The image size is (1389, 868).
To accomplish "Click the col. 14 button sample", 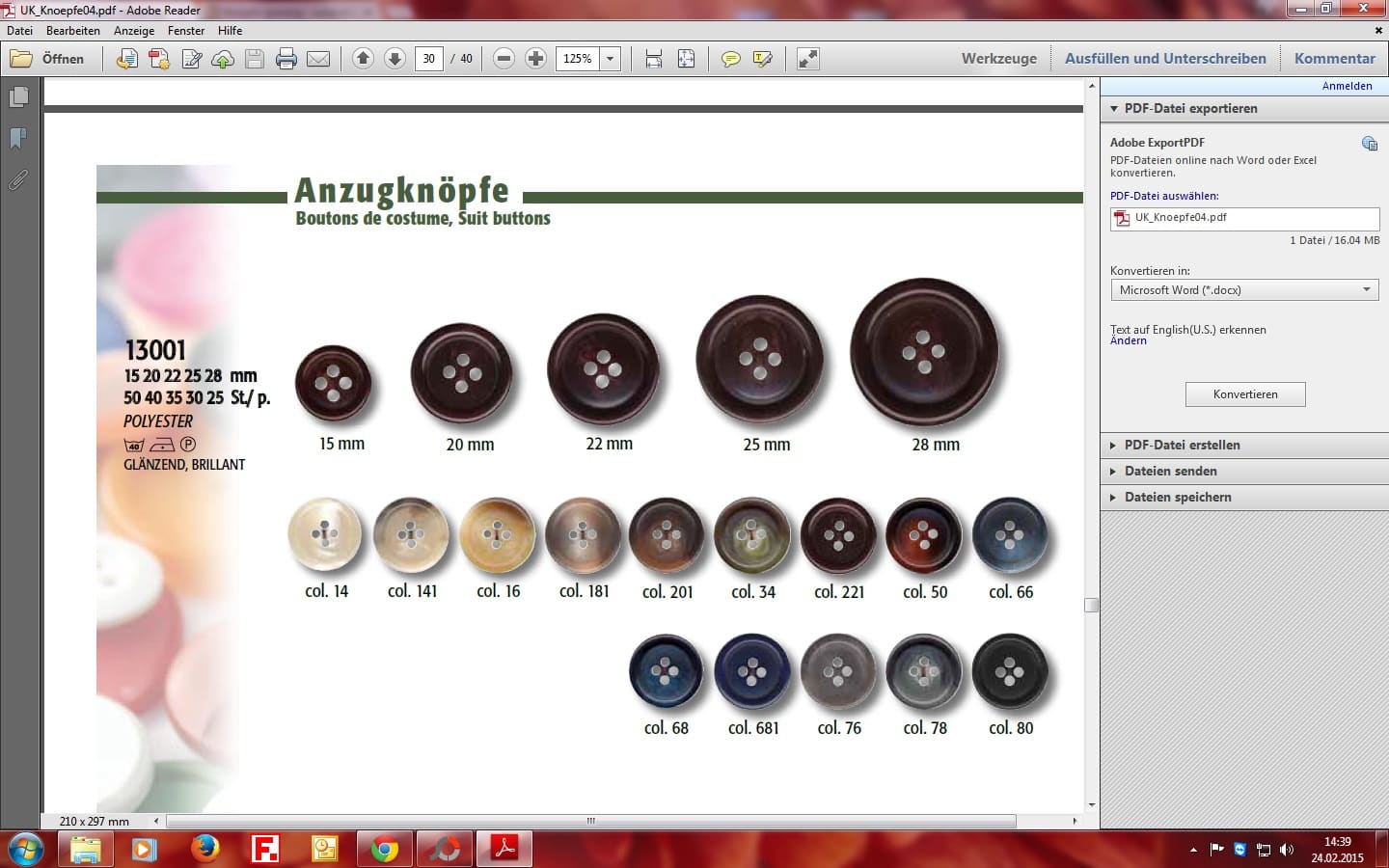I will (x=325, y=533).
